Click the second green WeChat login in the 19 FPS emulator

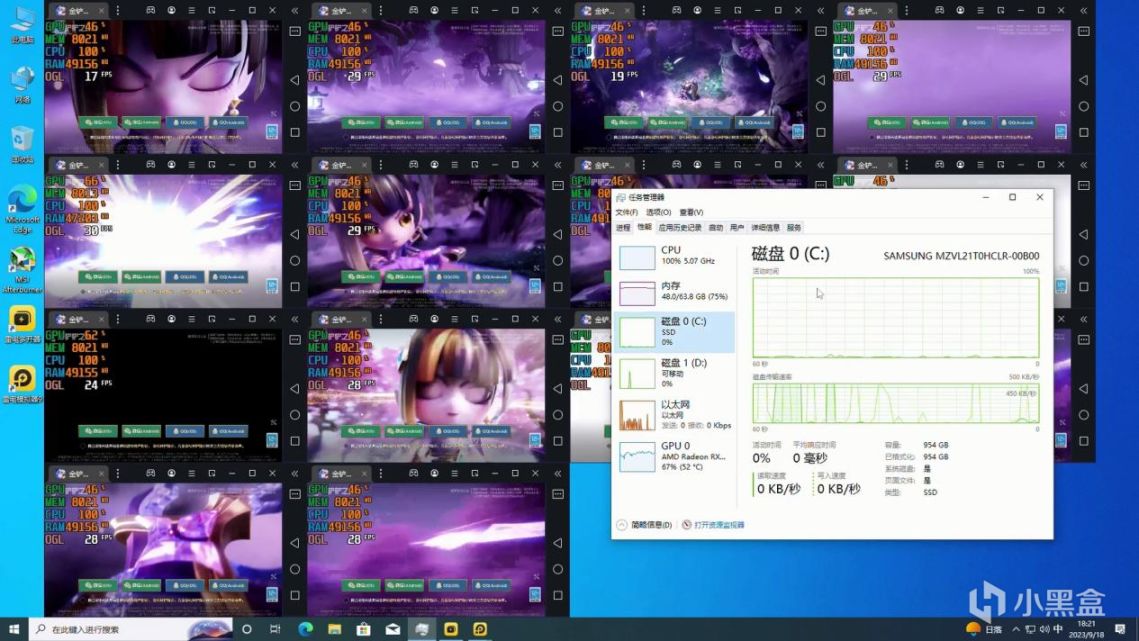click(668, 123)
